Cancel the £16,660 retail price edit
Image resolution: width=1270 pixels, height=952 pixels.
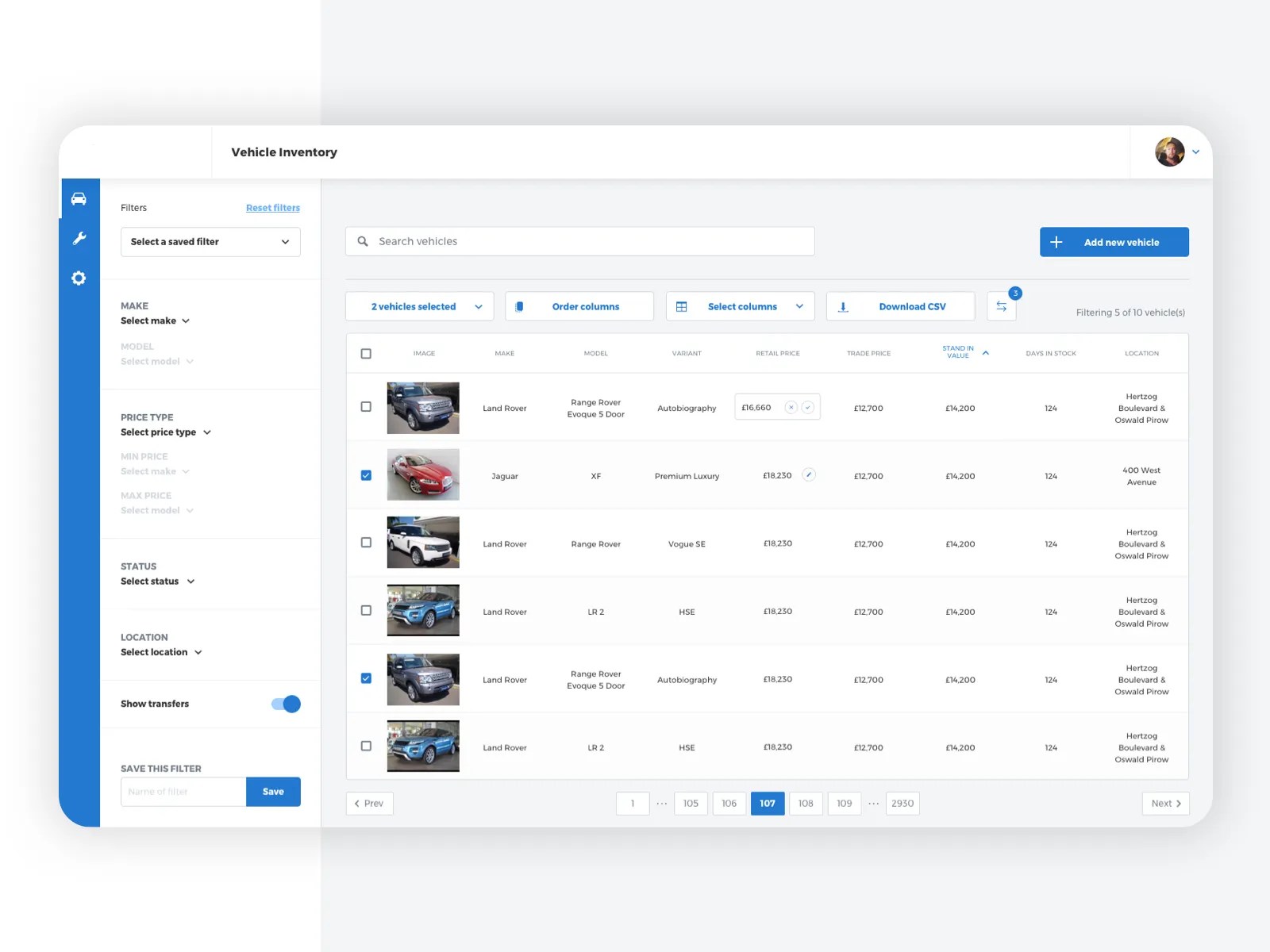click(x=791, y=407)
